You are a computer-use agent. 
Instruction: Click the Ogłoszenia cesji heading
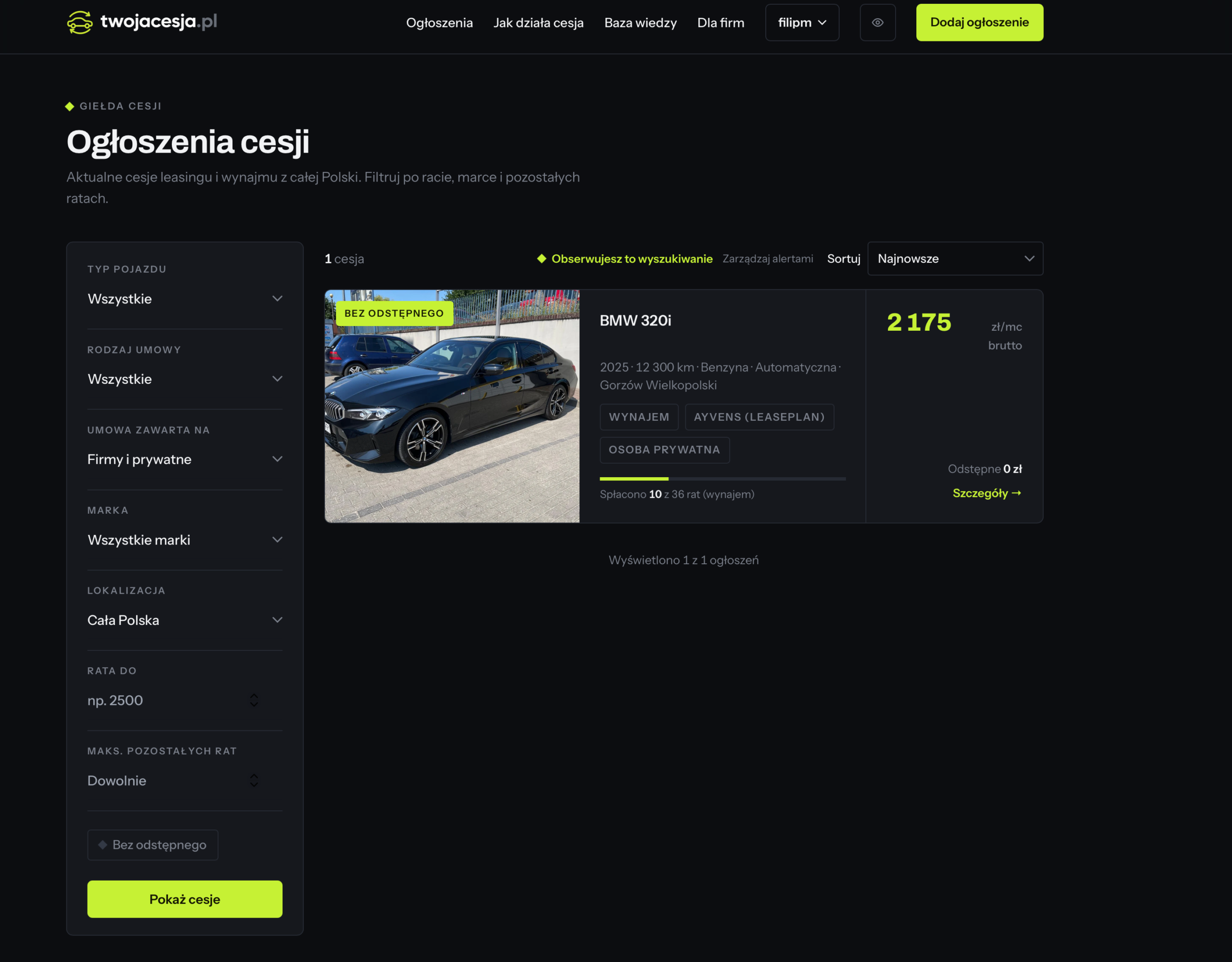(x=188, y=142)
